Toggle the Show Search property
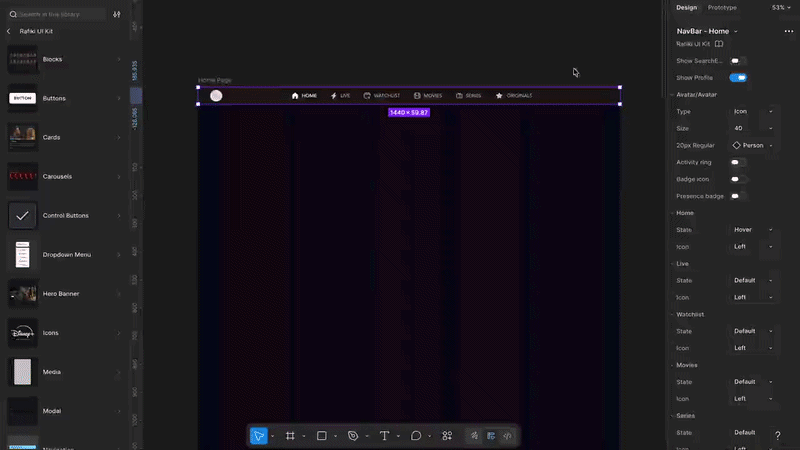This screenshot has height=450, width=800. [738, 61]
